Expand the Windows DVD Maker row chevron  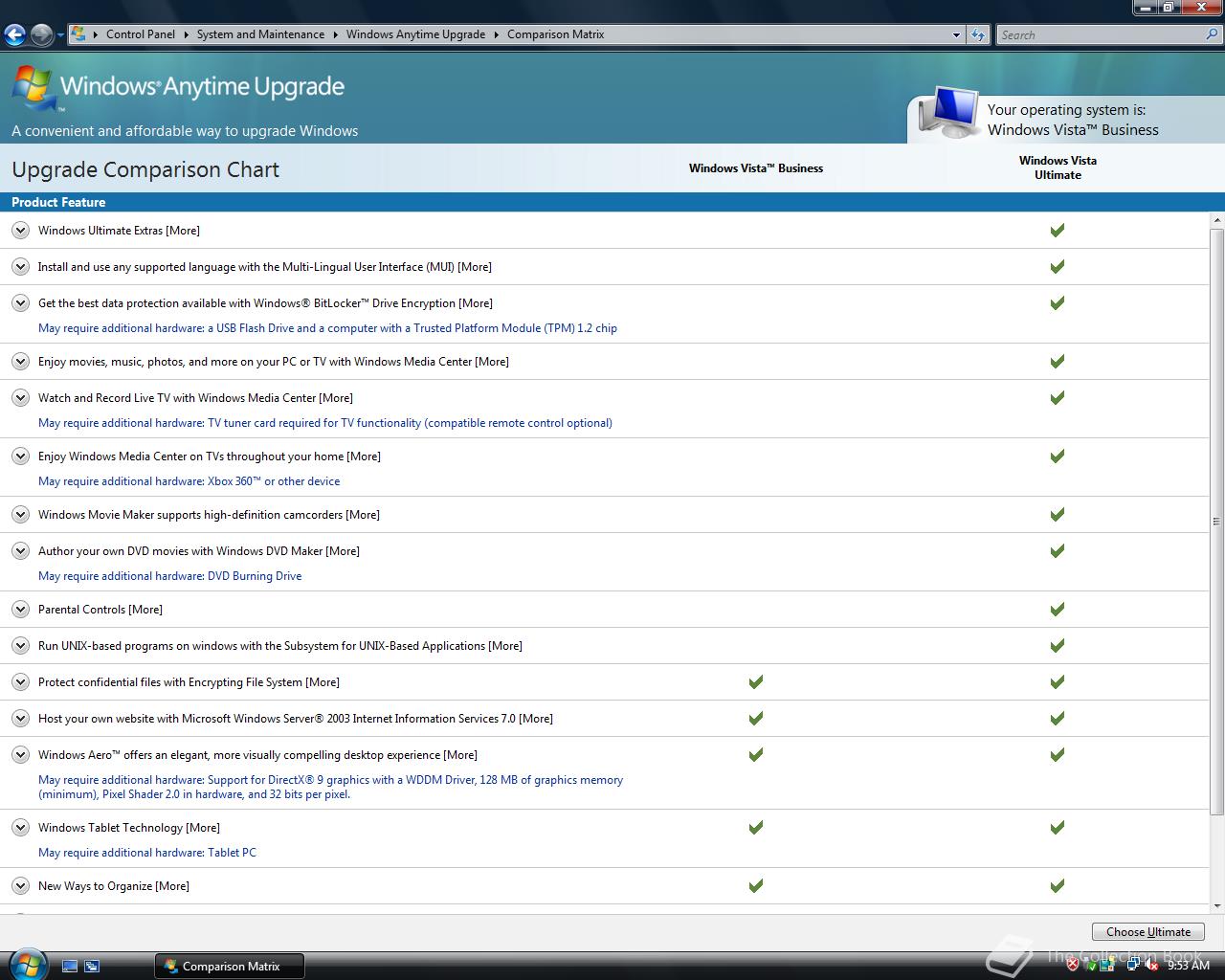(20, 551)
